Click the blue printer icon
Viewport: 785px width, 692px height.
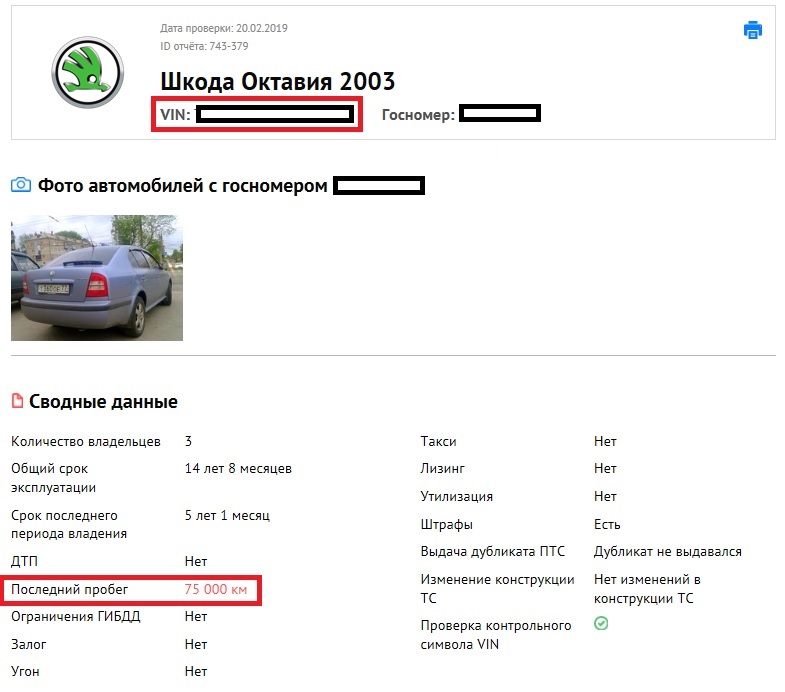752,30
